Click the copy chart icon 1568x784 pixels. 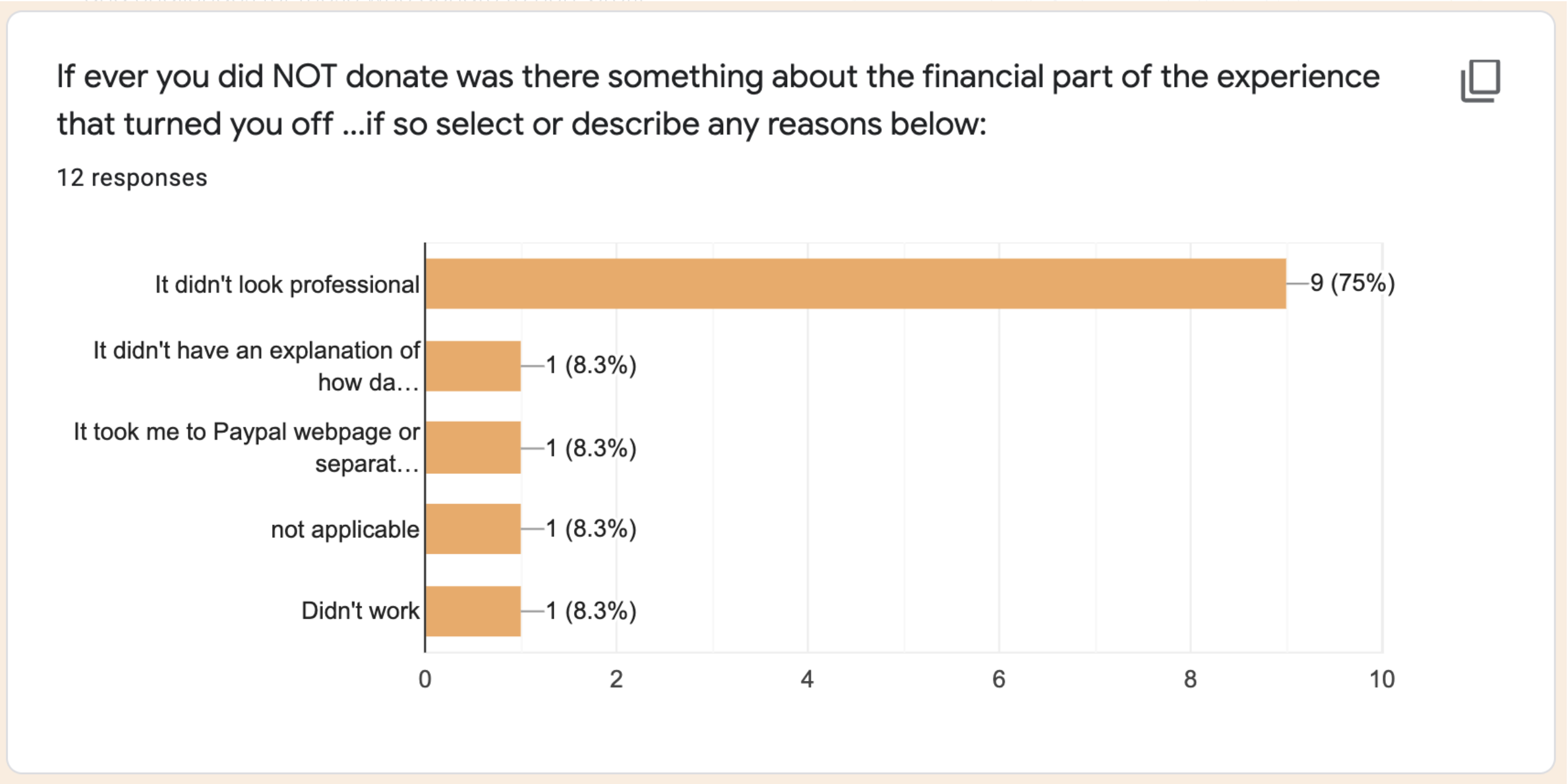(1480, 81)
